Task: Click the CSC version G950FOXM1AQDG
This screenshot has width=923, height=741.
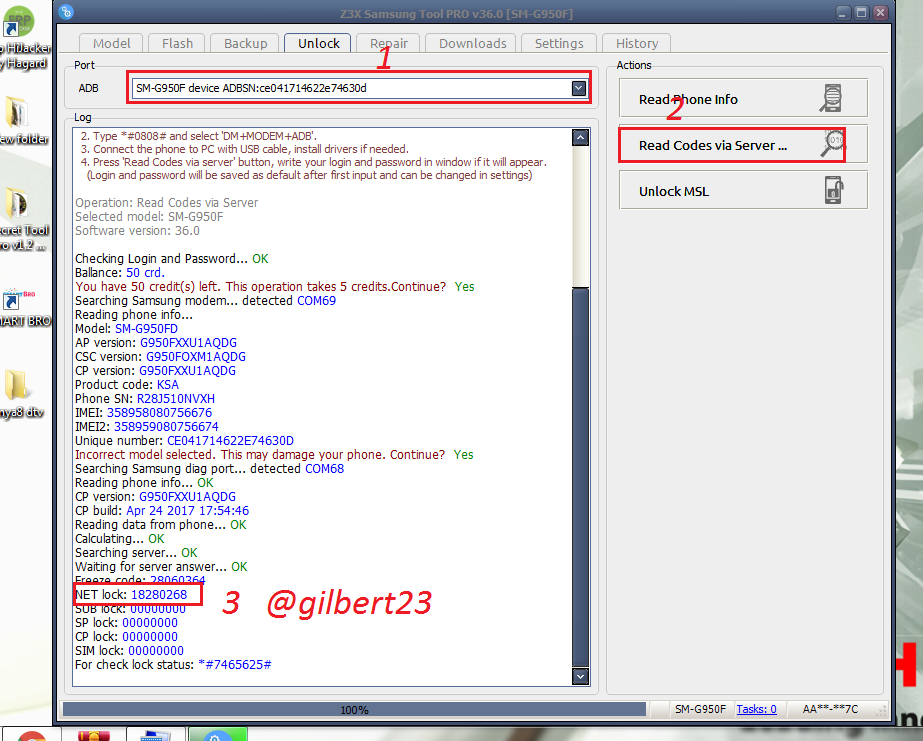Action: coord(196,357)
